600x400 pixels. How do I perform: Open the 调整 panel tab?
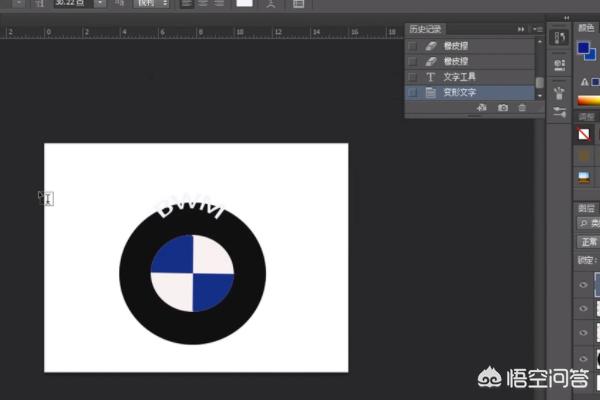click(586, 117)
